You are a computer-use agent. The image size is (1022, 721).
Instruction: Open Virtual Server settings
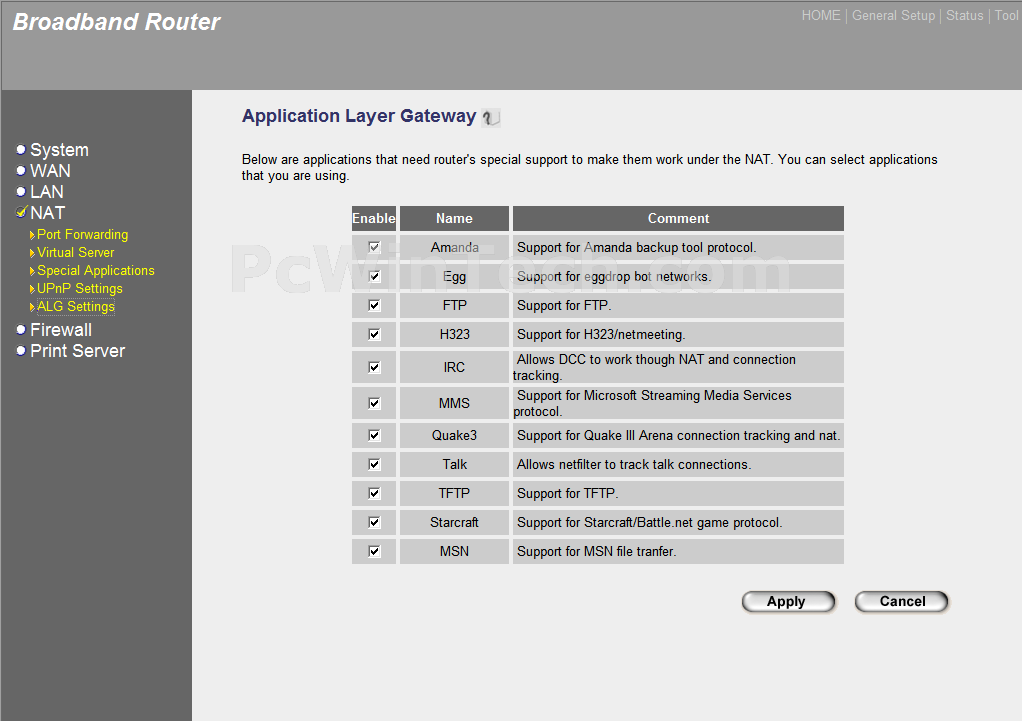point(76,252)
